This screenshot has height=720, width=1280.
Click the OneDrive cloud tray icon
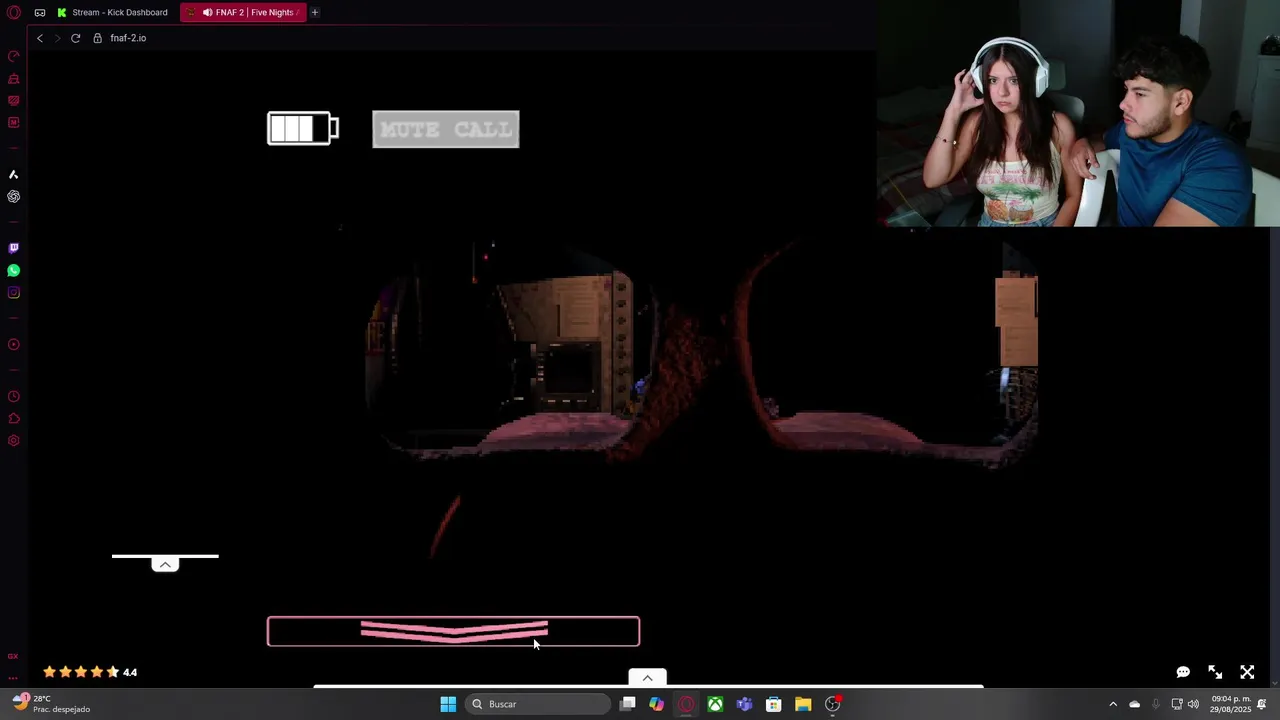pos(1134,704)
